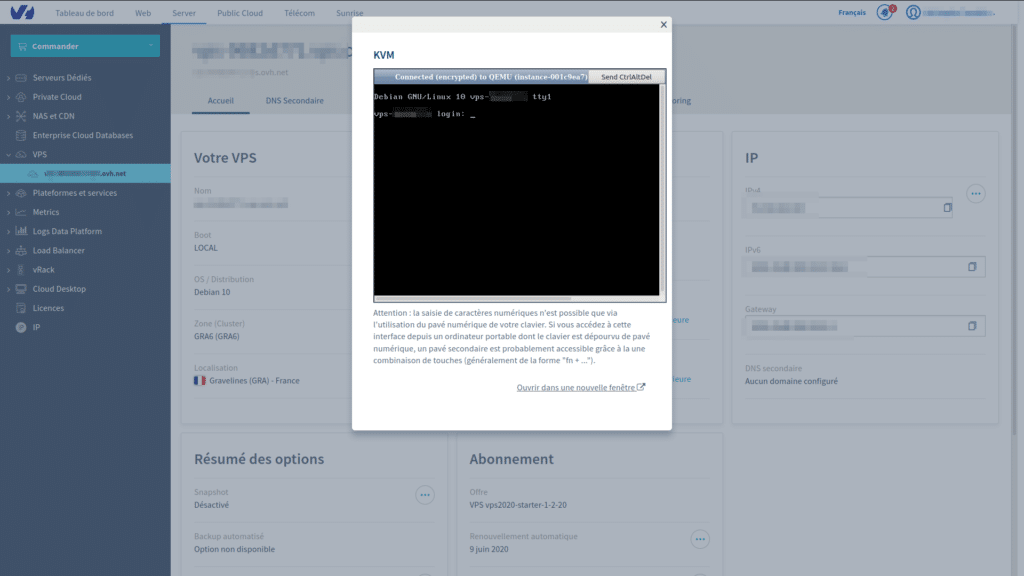This screenshot has width=1024, height=576.
Task: Click the 'Aucun domaine configuré' text
Action: pos(791,381)
